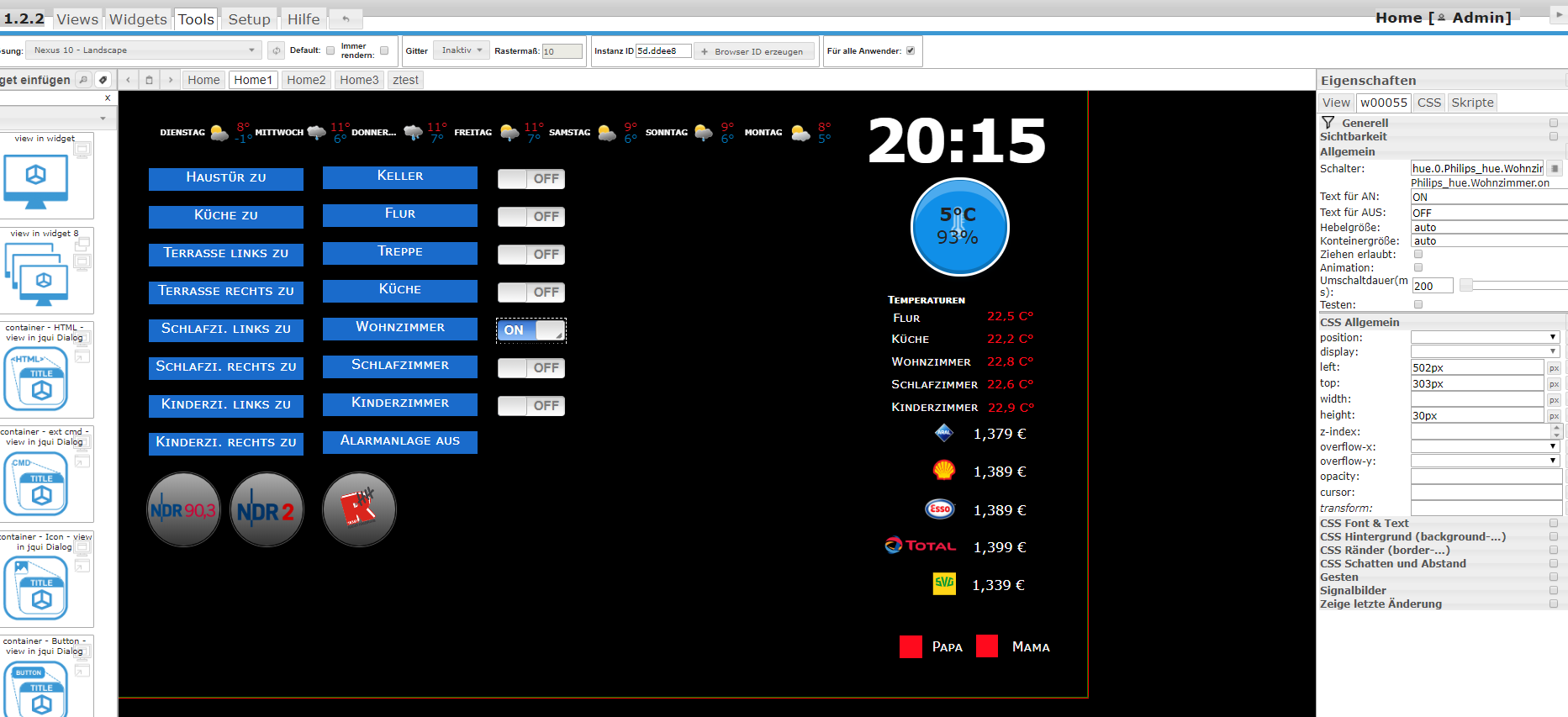Toggle the Keller switch
The width and height of the screenshot is (1568, 717).
(531, 179)
